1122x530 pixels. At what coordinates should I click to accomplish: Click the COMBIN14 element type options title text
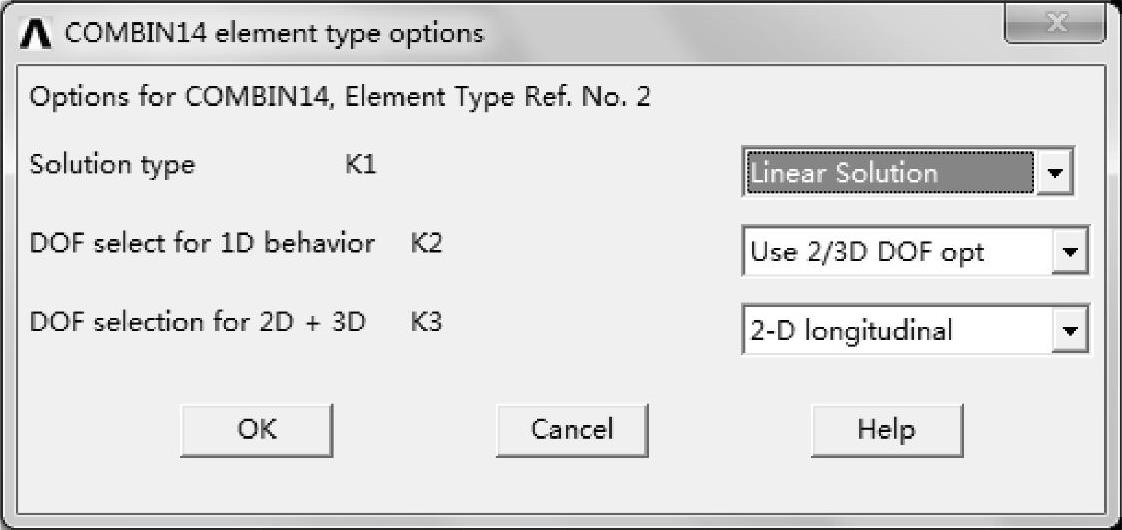(x=274, y=33)
